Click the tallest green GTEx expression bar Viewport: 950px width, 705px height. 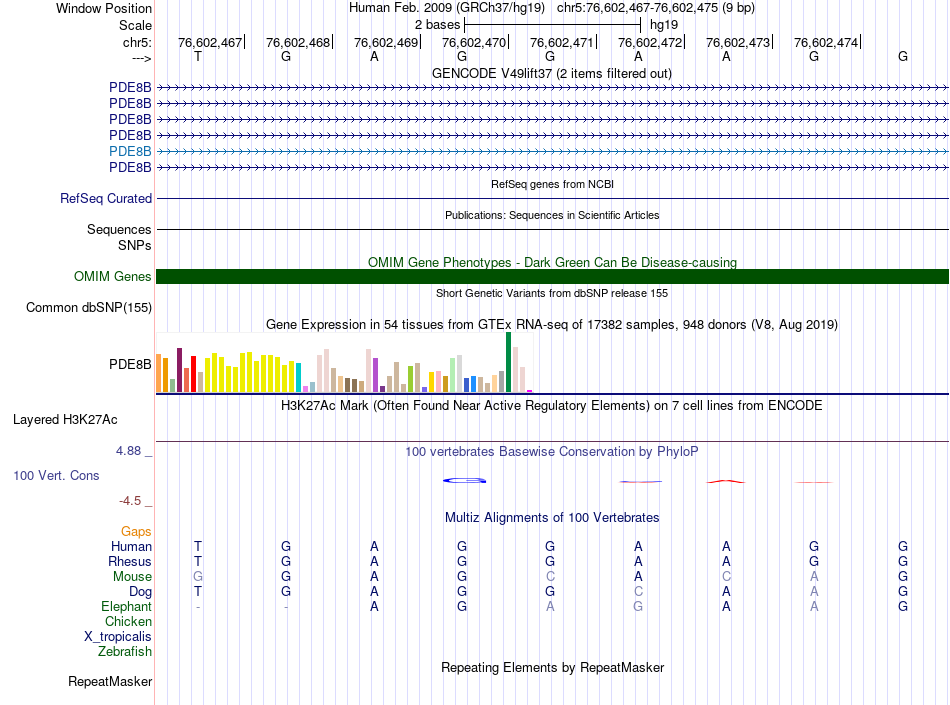(508, 362)
